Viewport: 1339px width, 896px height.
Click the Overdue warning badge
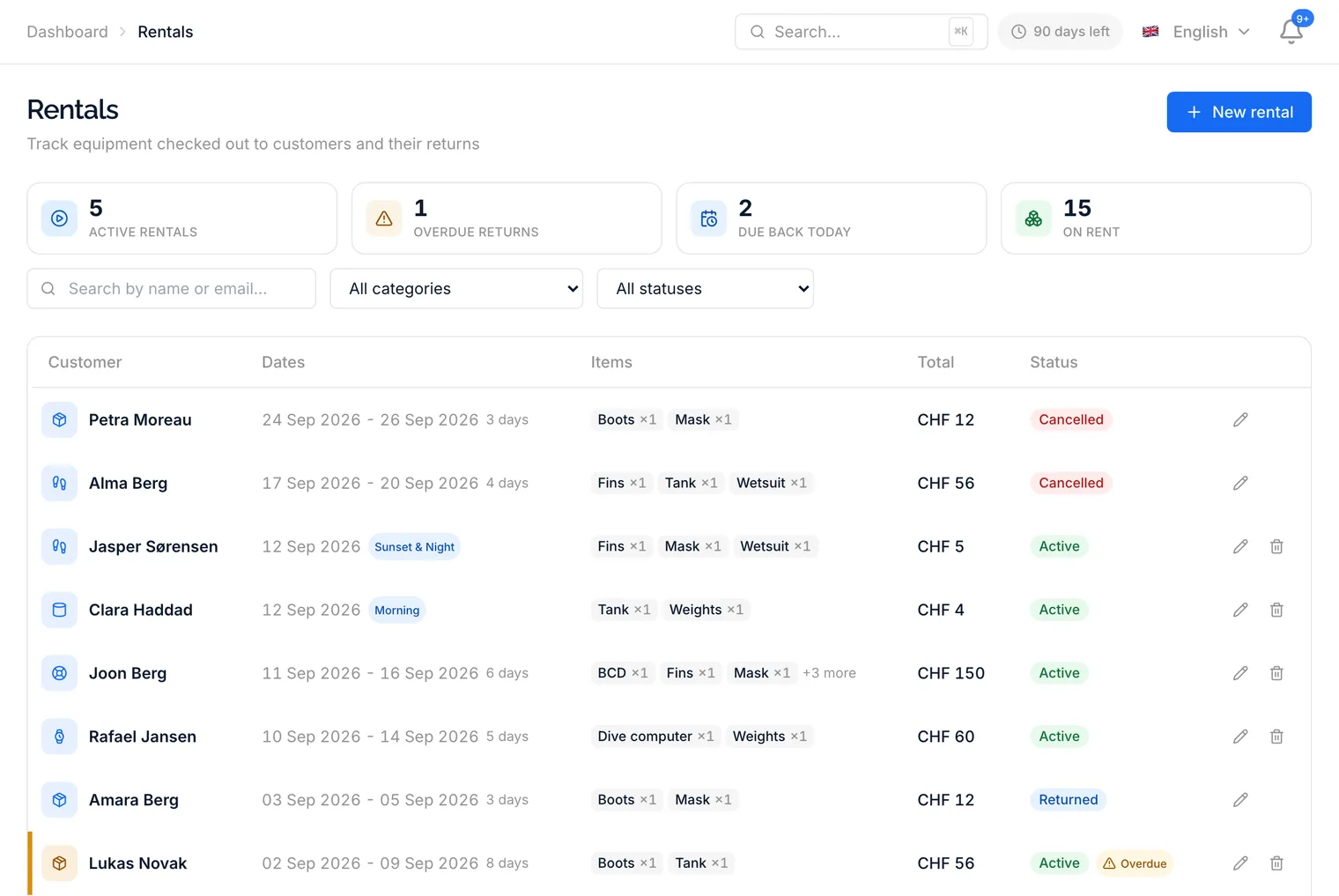pyautogui.click(x=1135, y=863)
